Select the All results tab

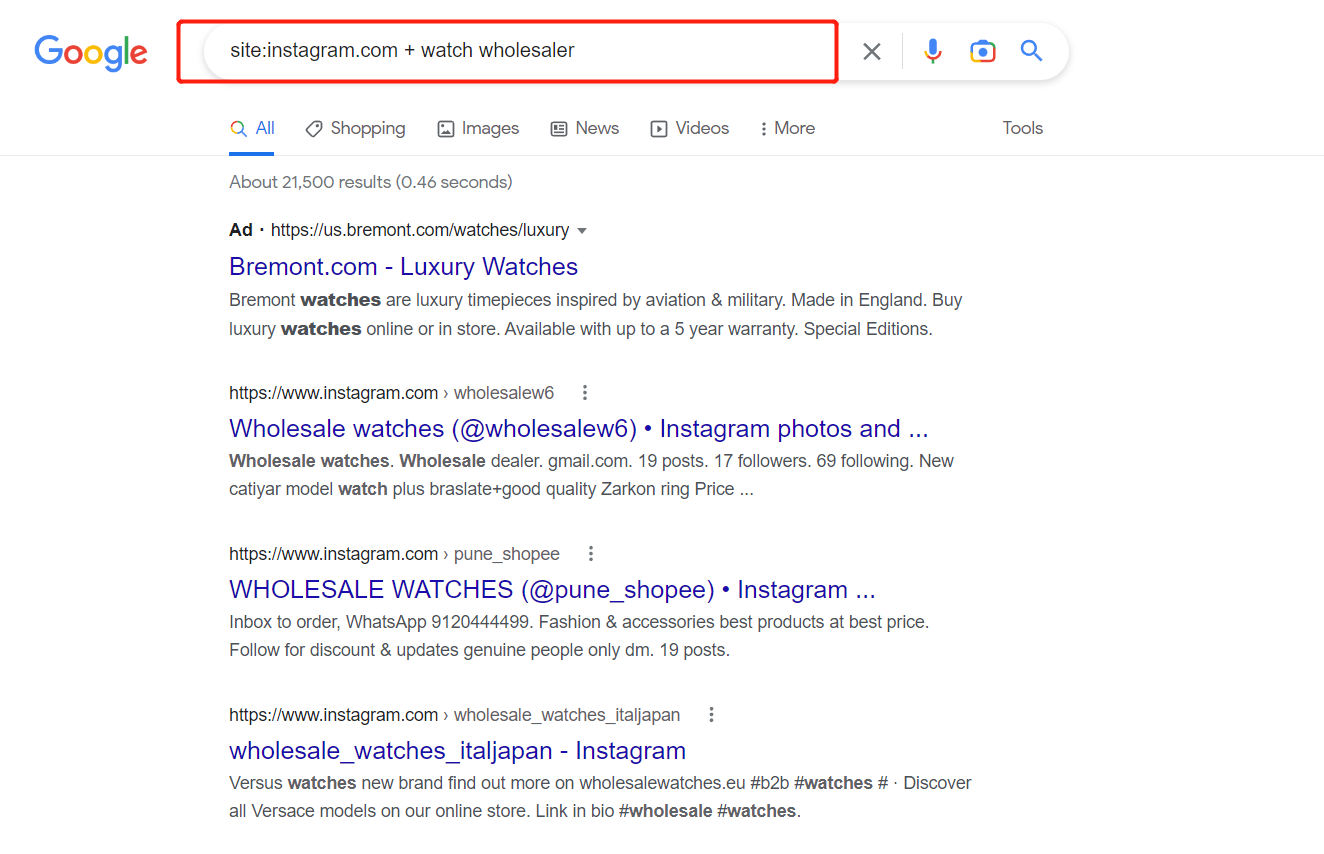pos(252,128)
